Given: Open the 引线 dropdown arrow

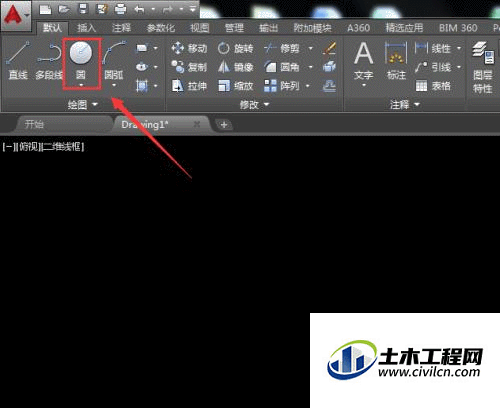Looking at the screenshot, I should coord(459,67).
